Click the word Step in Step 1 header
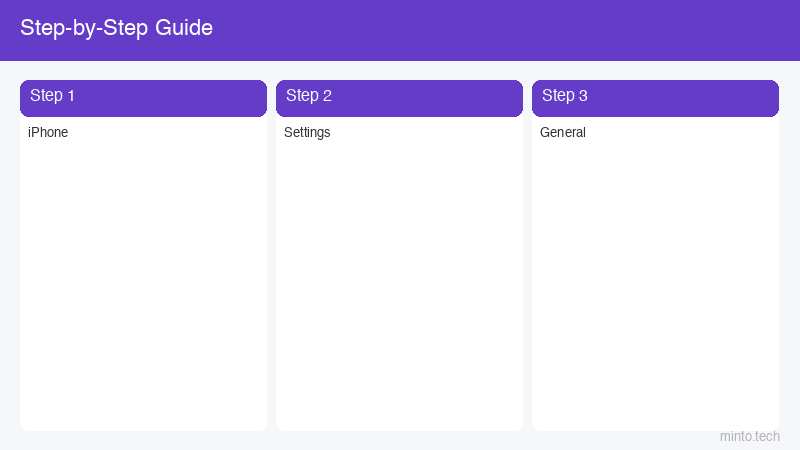 click(x=46, y=96)
